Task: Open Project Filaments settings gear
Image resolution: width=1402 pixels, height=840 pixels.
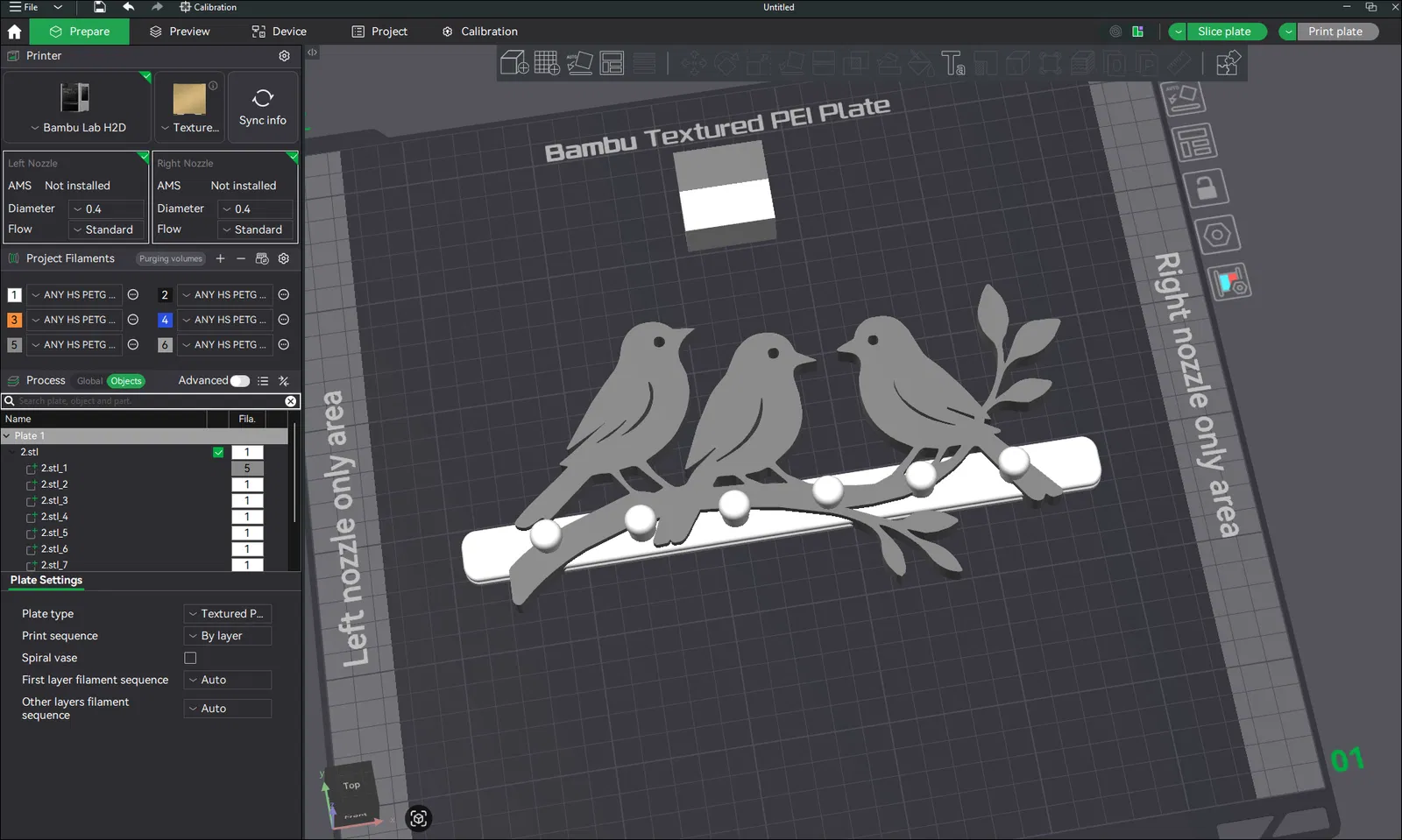Action: click(284, 258)
